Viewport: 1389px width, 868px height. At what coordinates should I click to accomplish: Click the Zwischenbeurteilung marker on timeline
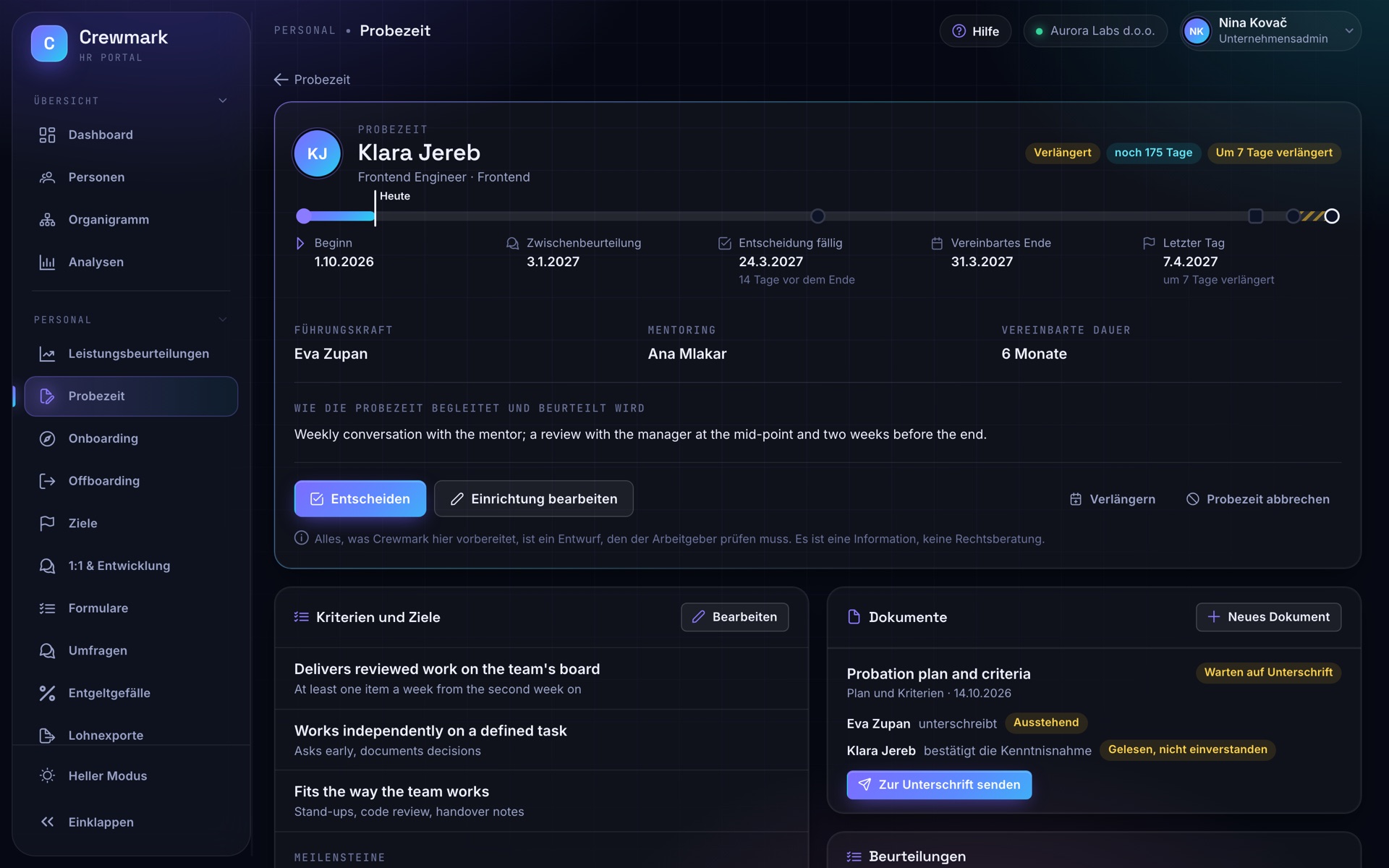coord(817,216)
